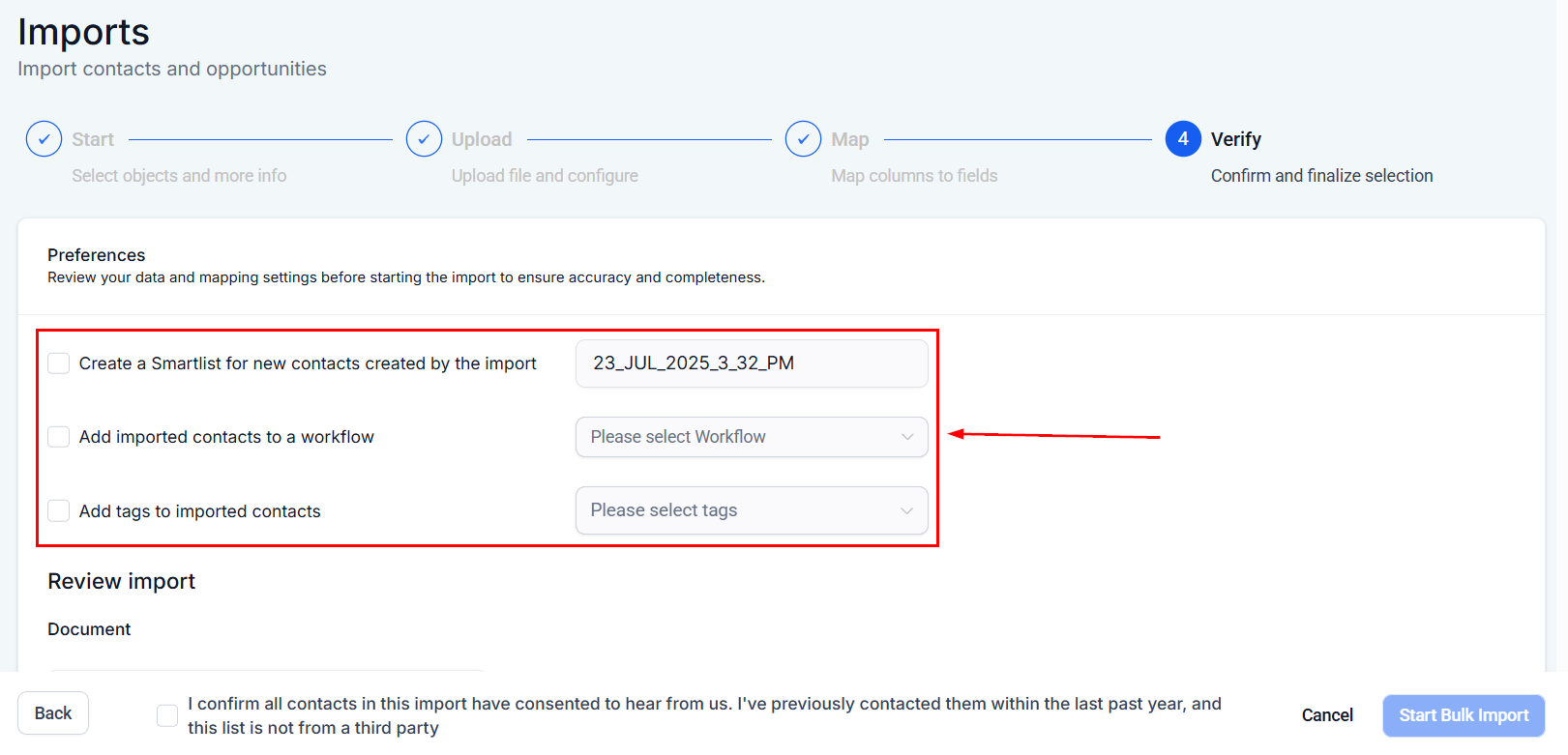Screen dimensions: 1568x755
Task: Click the Start step checkmark icon
Action: click(x=44, y=138)
